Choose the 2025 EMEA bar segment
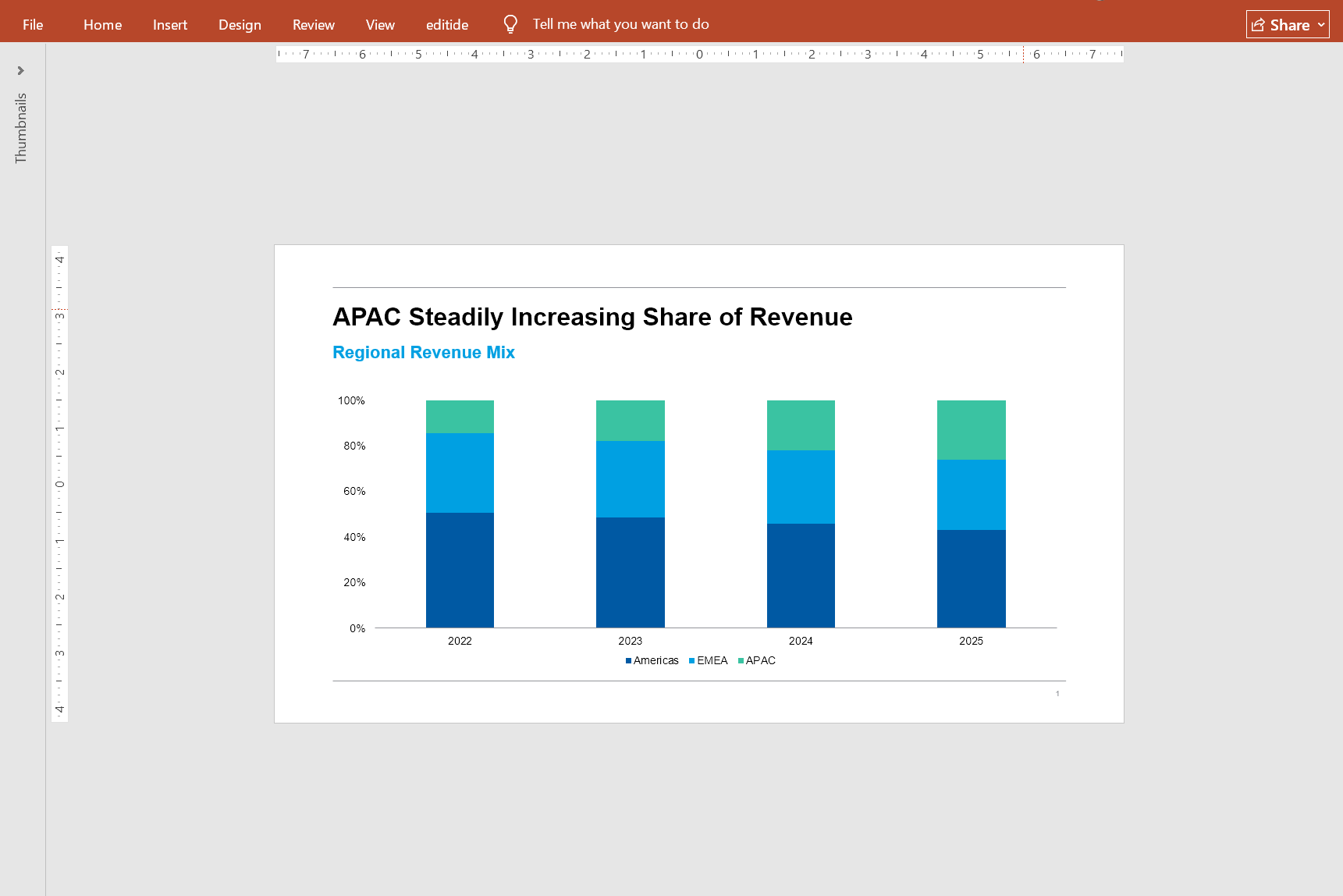The image size is (1343, 896). pyautogui.click(x=972, y=495)
